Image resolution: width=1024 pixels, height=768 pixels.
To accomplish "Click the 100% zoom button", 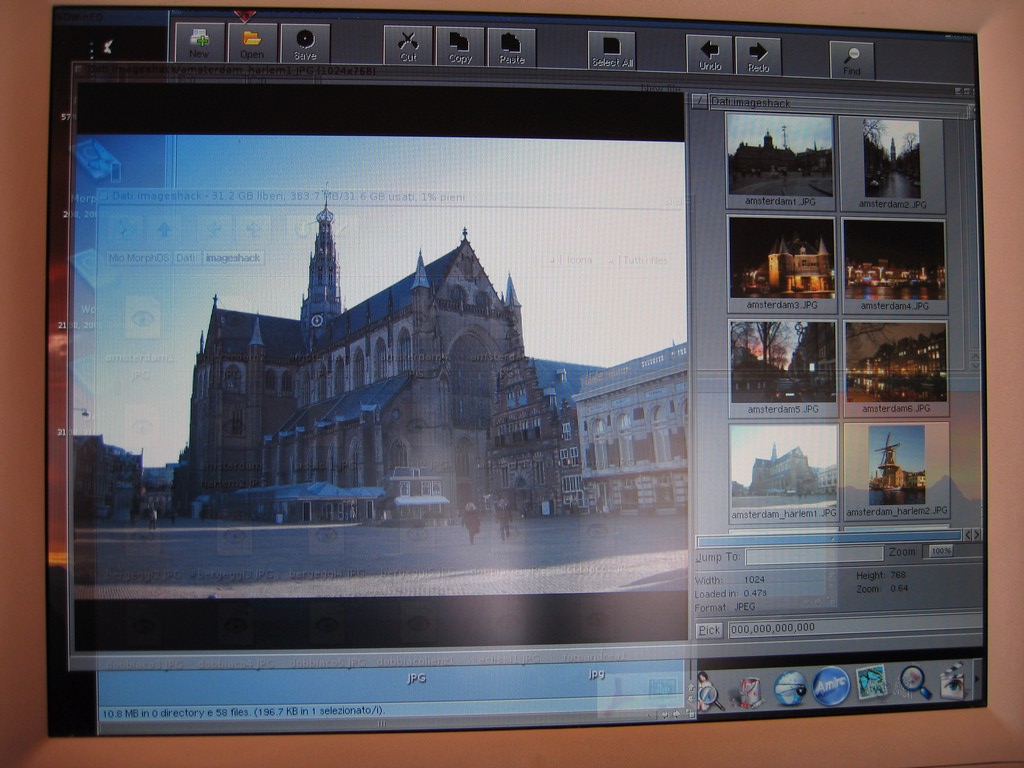I will [940, 551].
